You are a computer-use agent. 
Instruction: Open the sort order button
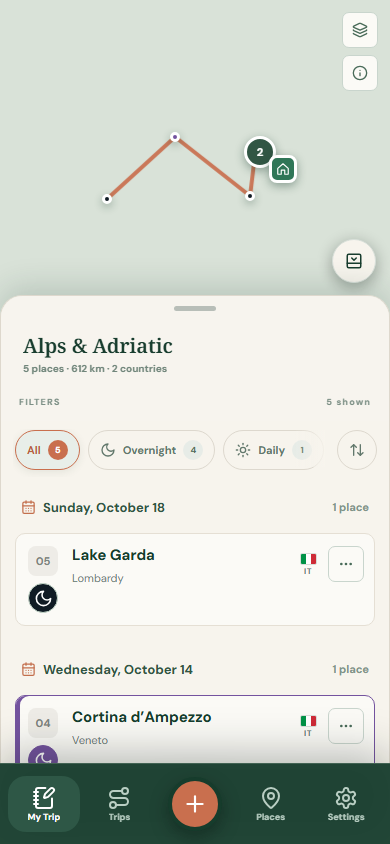(357, 450)
